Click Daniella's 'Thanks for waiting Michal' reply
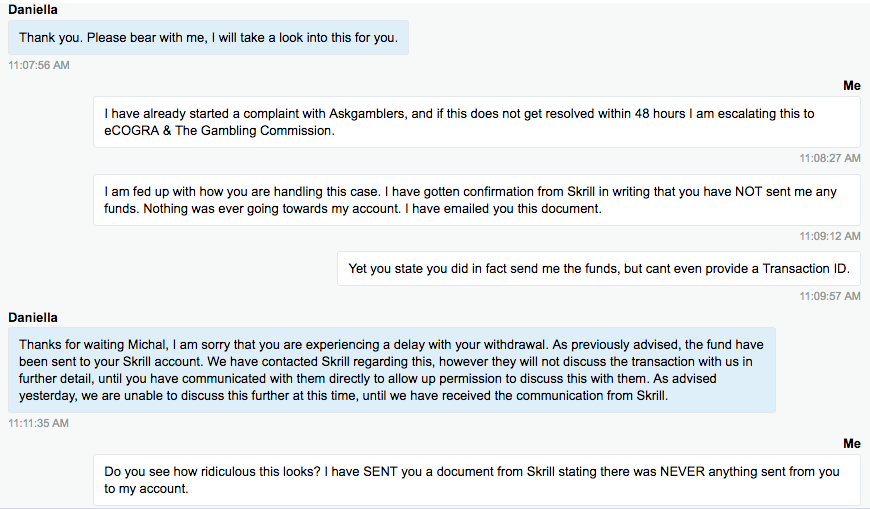 pyautogui.click(x=392, y=370)
